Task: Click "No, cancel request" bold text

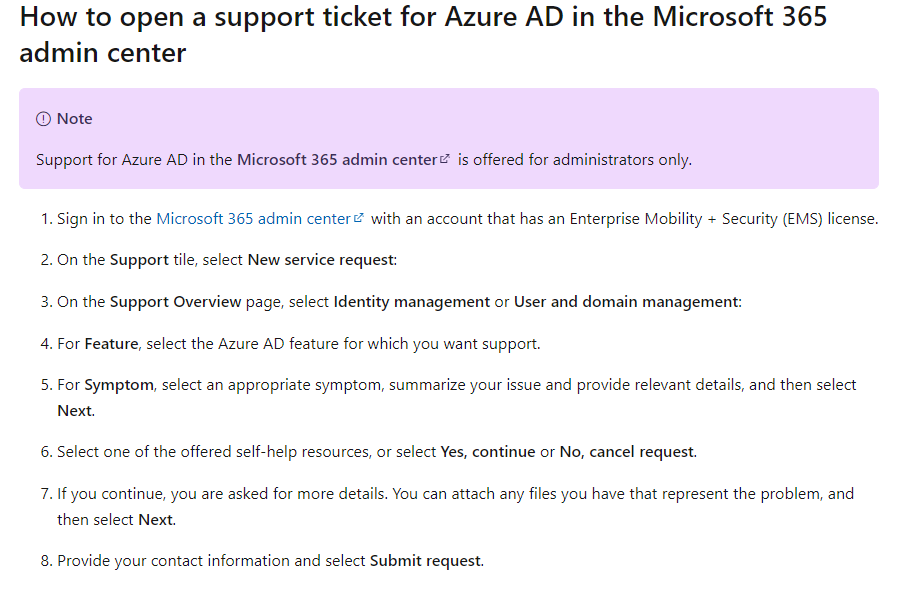Action: coord(626,452)
